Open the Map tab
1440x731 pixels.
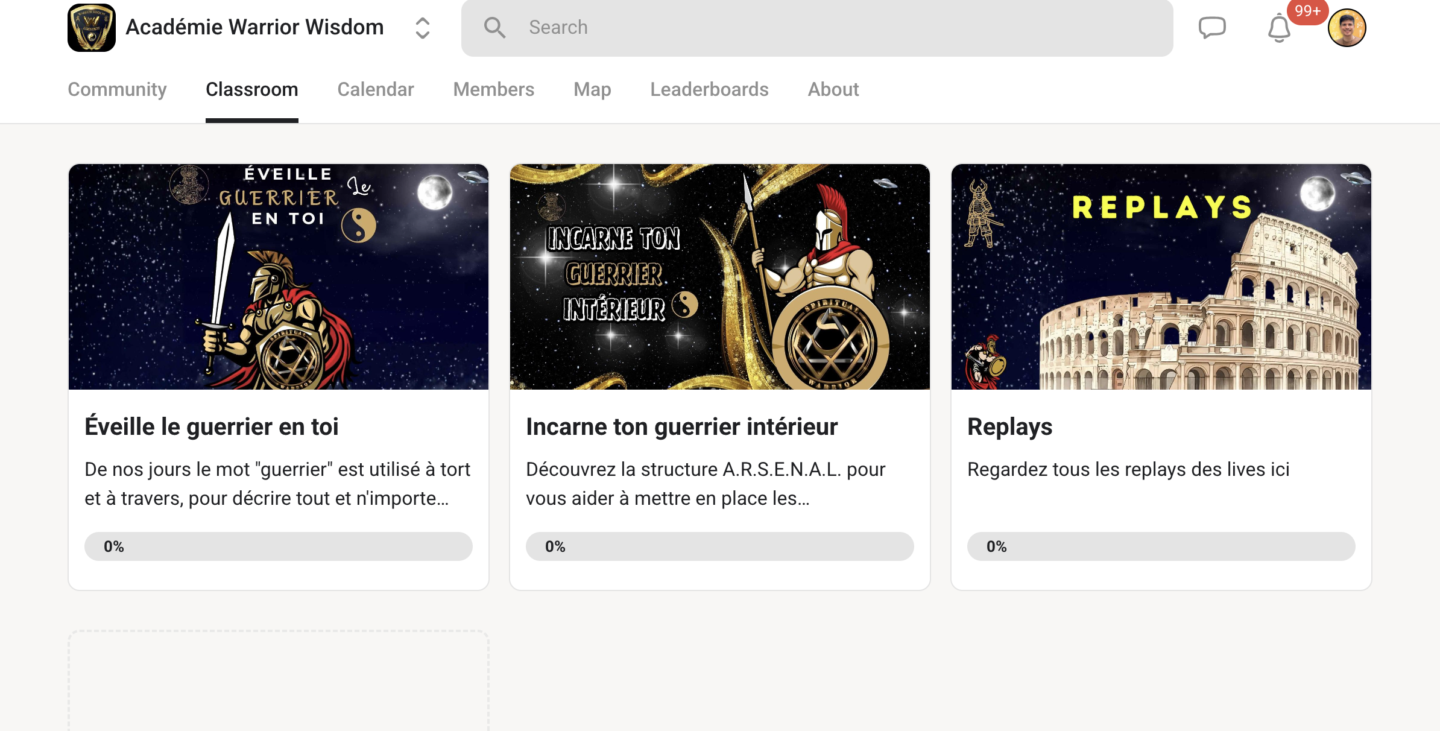tap(592, 89)
